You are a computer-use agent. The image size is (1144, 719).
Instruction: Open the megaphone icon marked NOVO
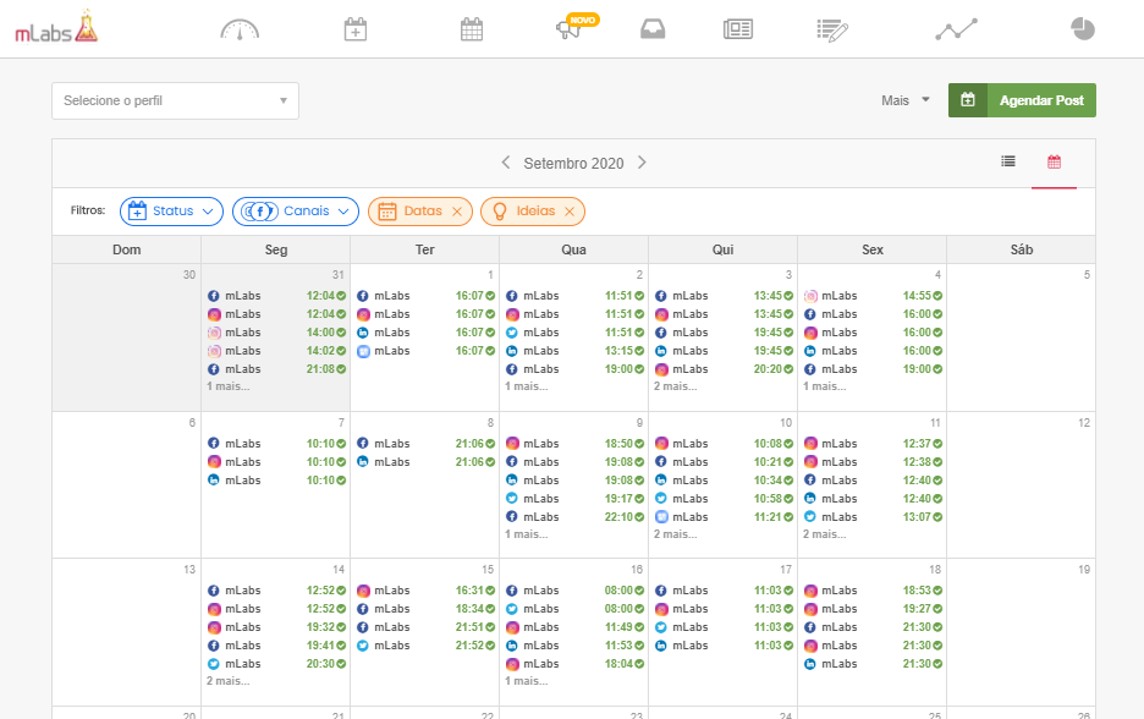[x=568, y=29]
